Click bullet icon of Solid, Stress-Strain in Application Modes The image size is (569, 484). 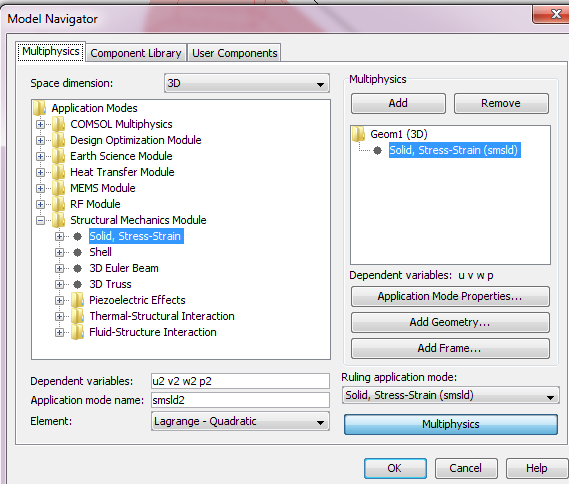77,236
